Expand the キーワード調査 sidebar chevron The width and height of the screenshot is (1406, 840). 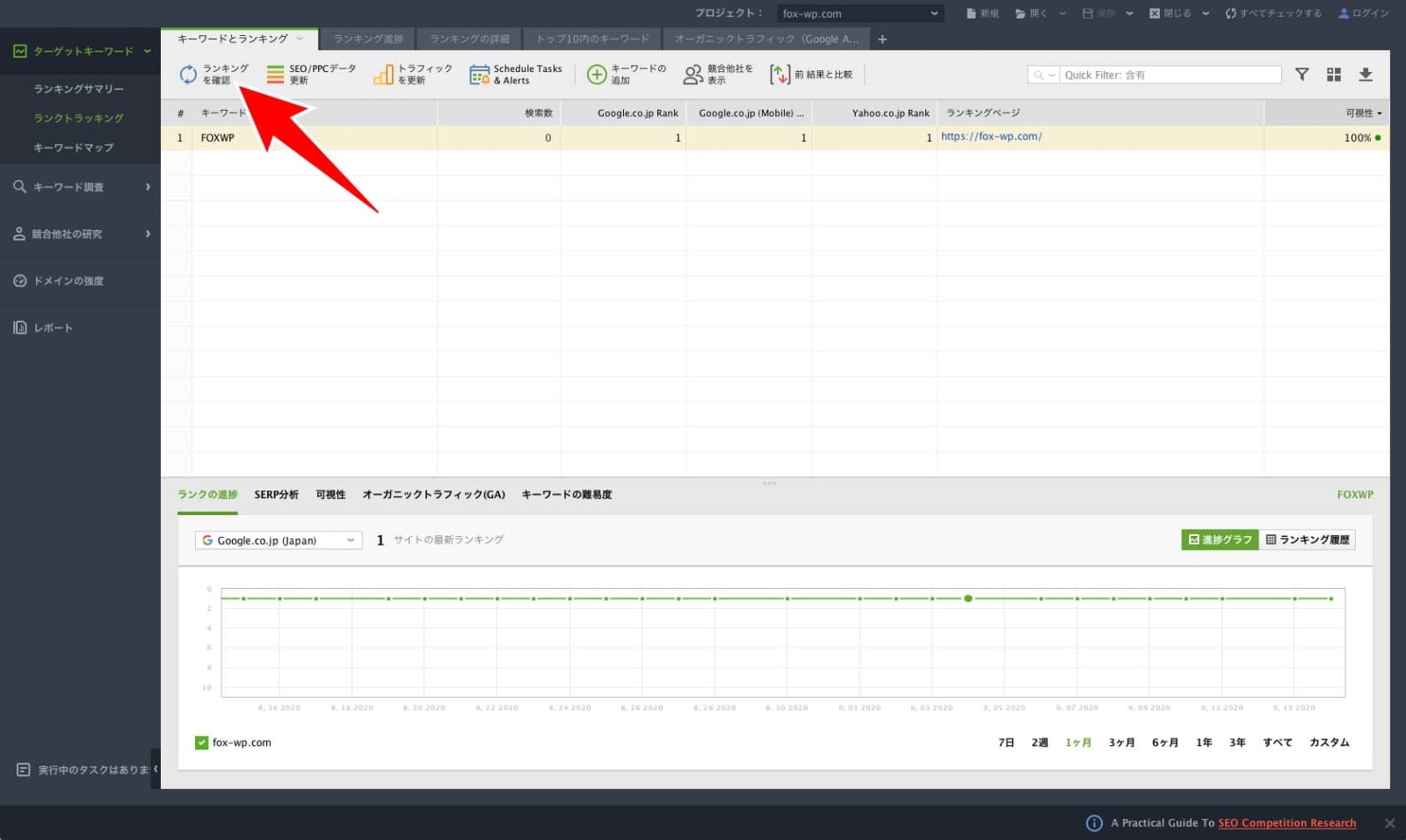tap(148, 186)
